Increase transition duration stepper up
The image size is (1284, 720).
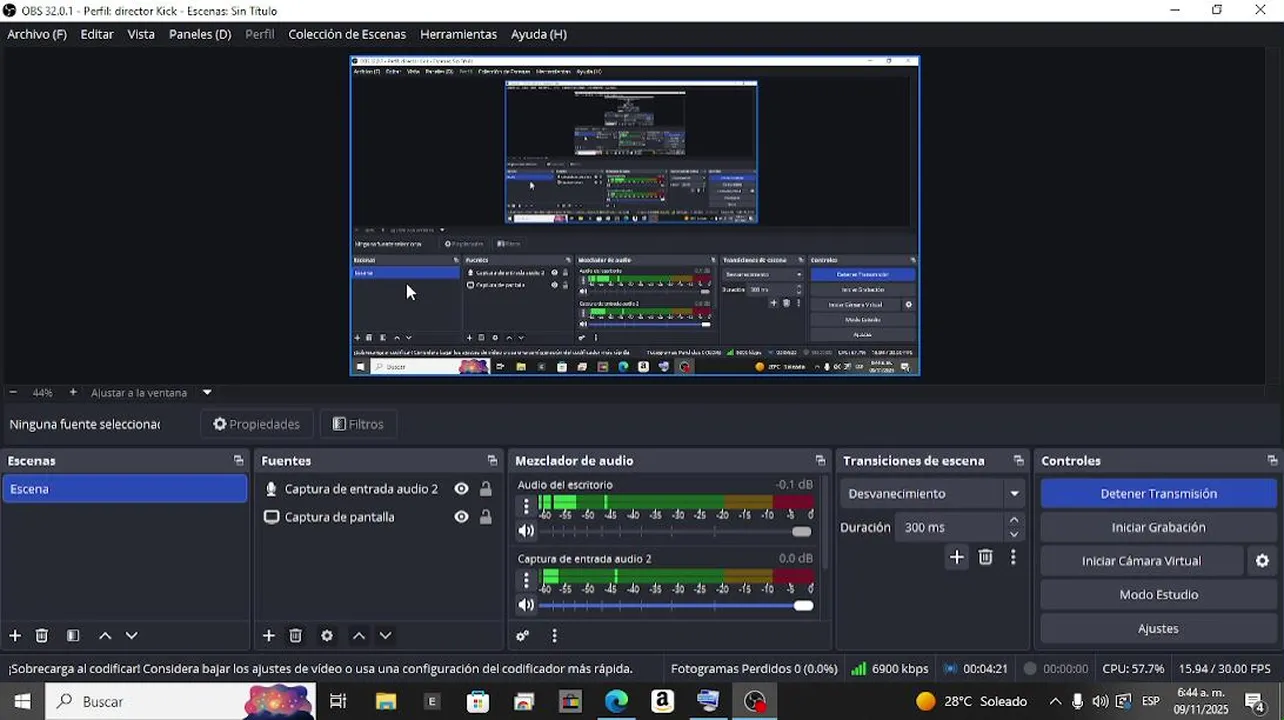click(1014, 520)
